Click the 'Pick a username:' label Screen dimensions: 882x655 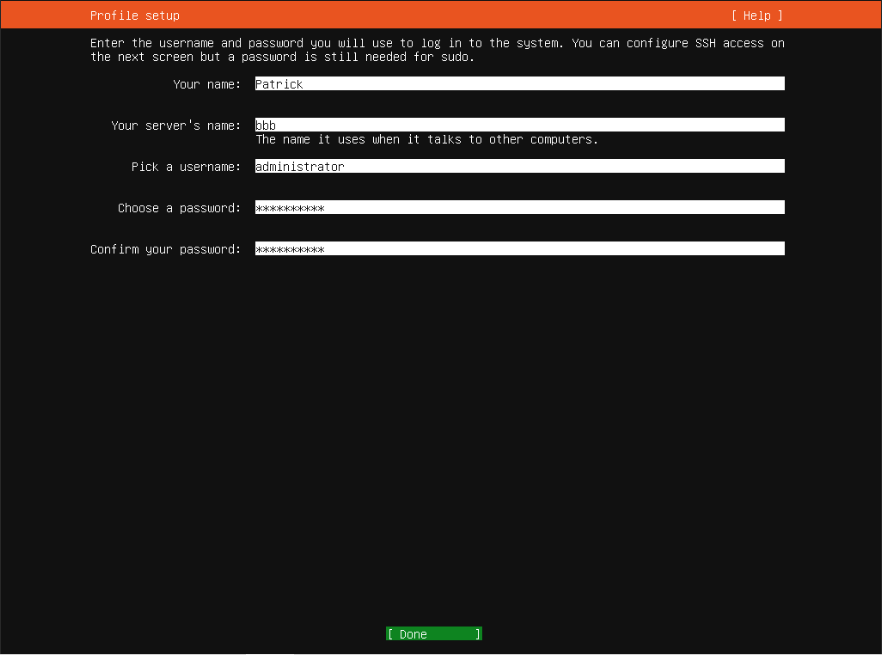tap(186, 167)
